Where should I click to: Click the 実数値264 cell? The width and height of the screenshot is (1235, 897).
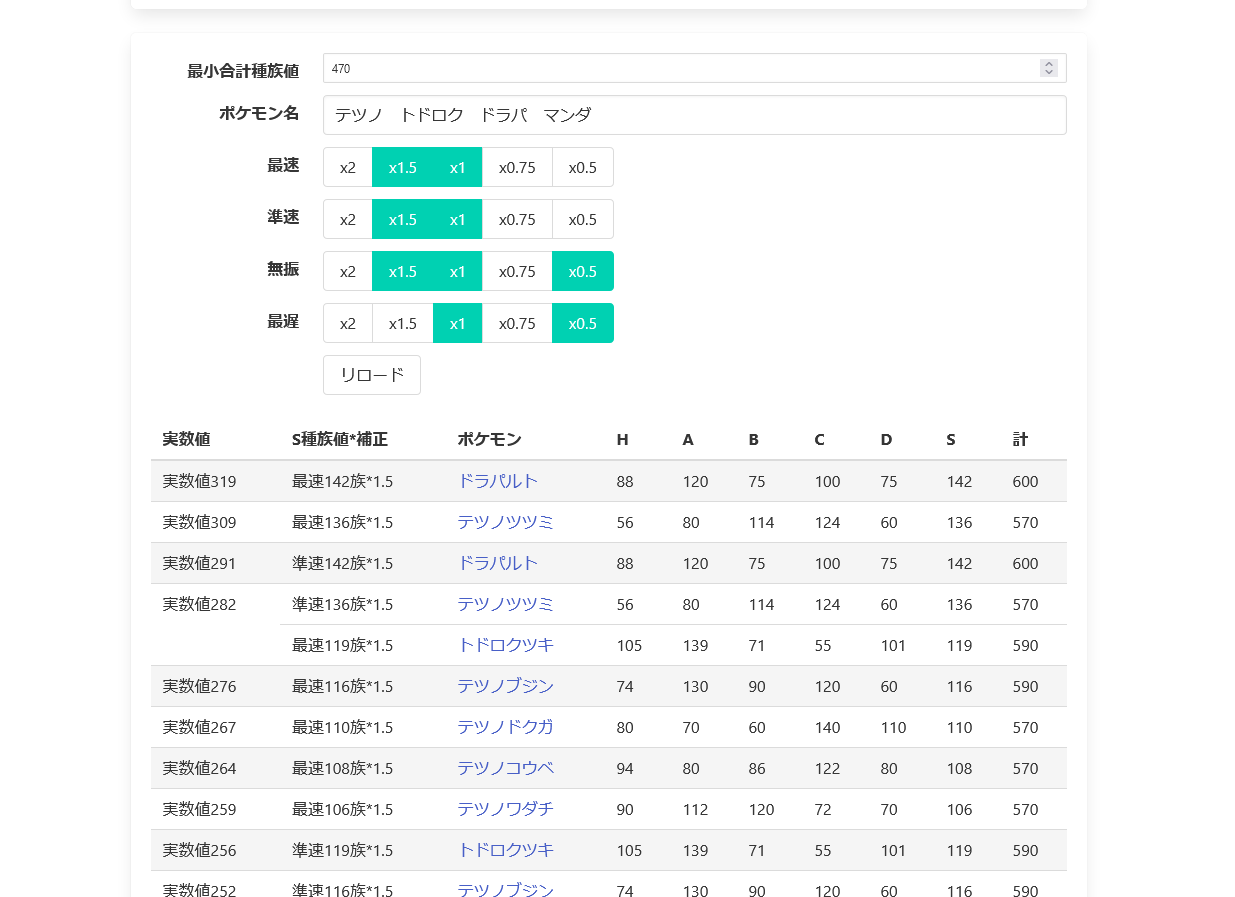coord(215,768)
